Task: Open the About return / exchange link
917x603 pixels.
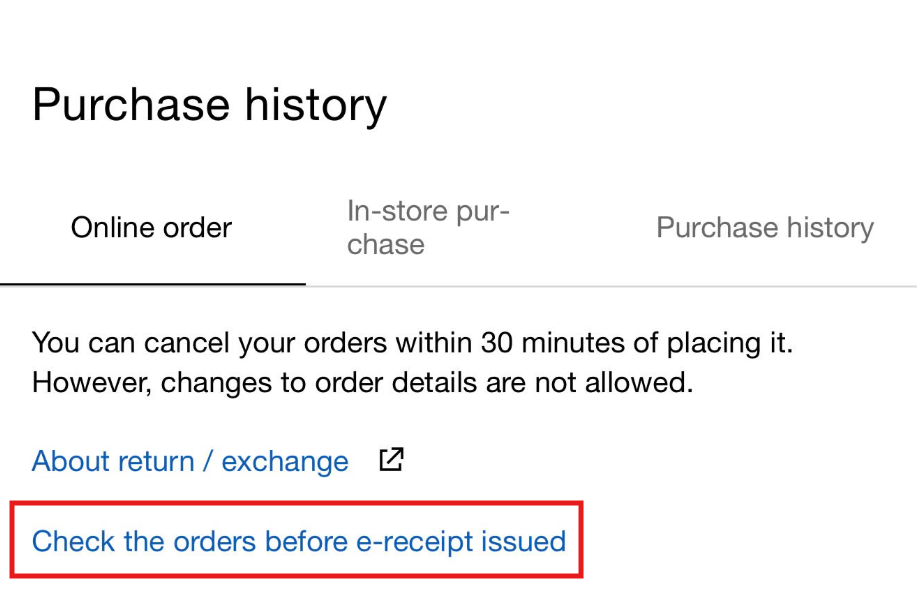Action: tap(190, 462)
